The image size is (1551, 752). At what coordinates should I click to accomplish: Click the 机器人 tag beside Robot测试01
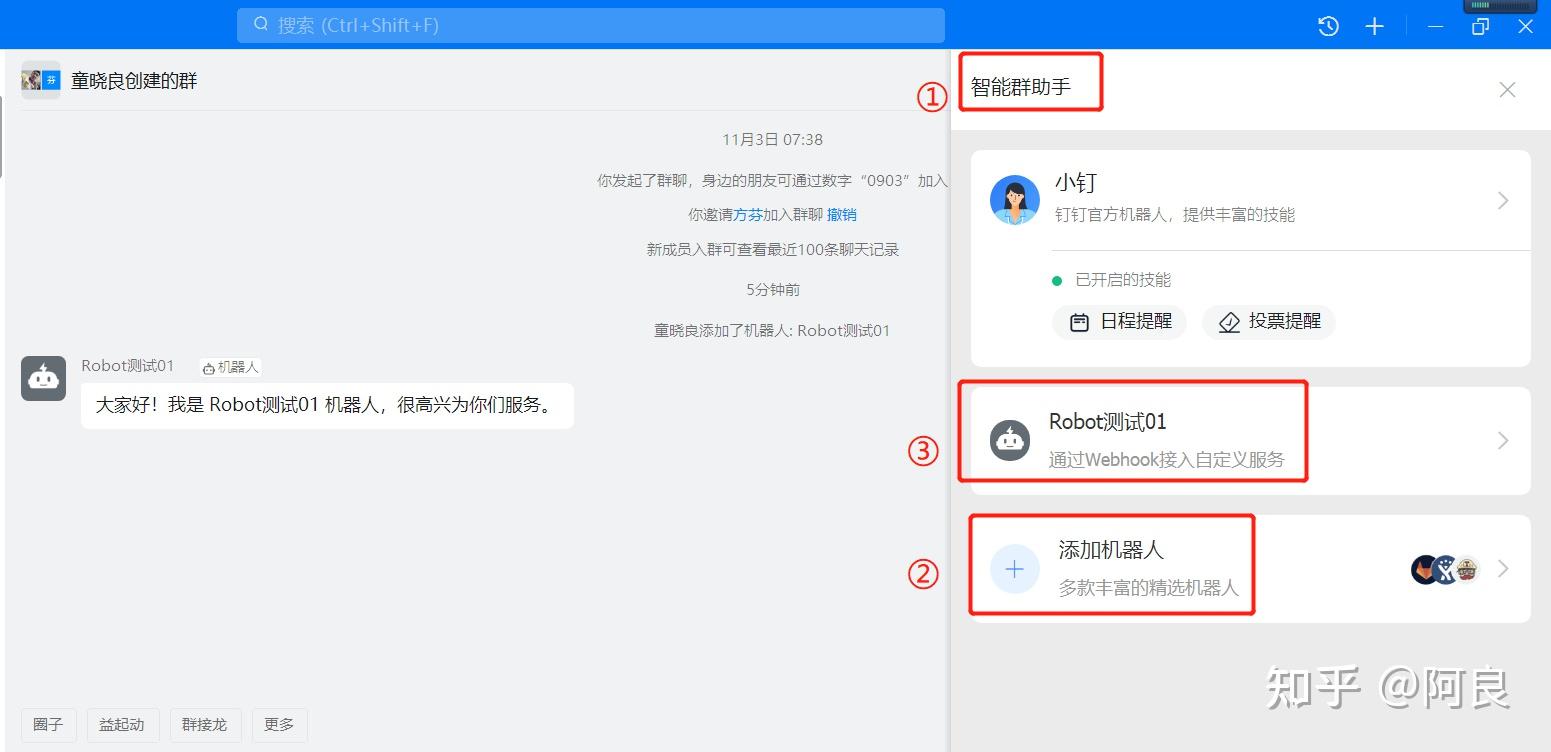pos(231,367)
